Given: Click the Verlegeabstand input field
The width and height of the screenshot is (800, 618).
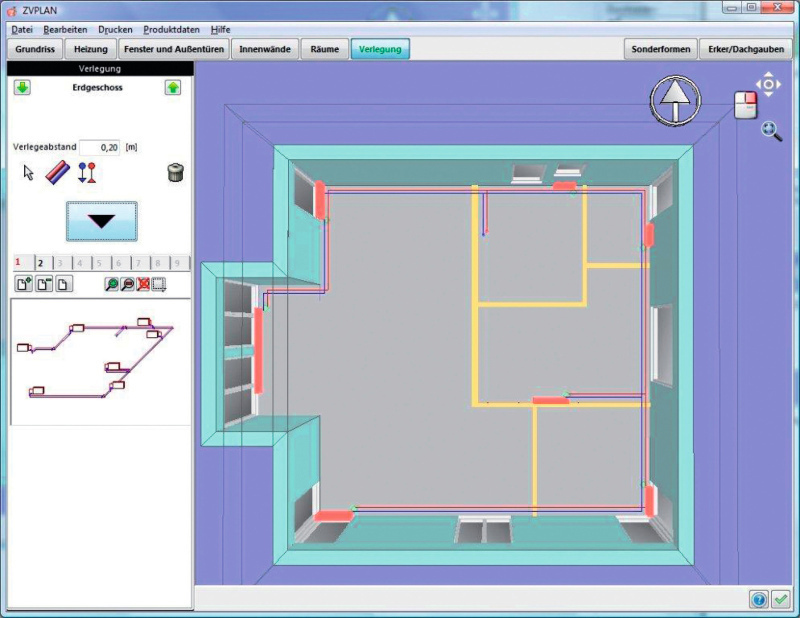Looking at the screenshot, I should (x=100, y=147).
